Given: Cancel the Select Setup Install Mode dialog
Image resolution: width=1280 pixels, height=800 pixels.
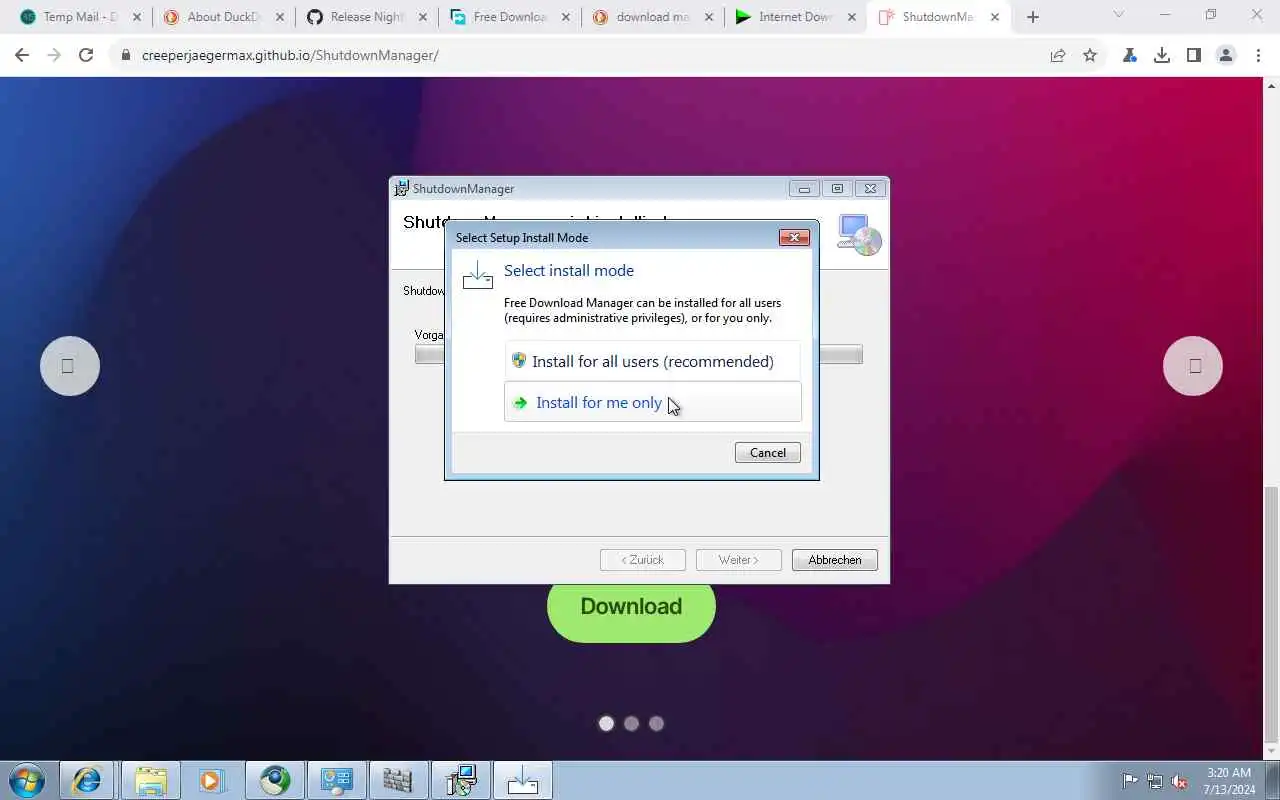Looking at the screenshot, I should click(x=768, y=453).
